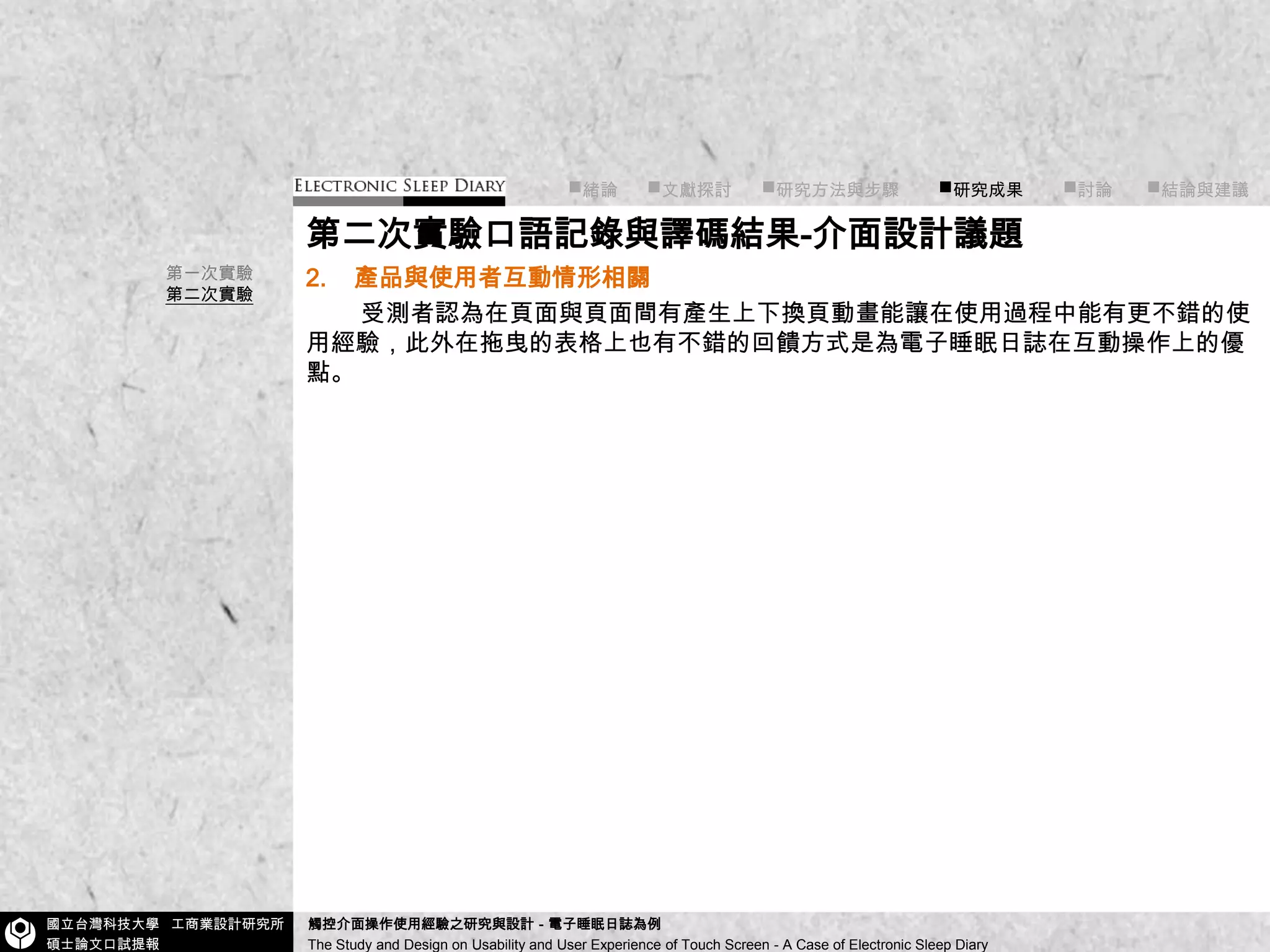Click footer text 碩士論文口試提報
The image size is (1270, 952).
coord(103,944)
